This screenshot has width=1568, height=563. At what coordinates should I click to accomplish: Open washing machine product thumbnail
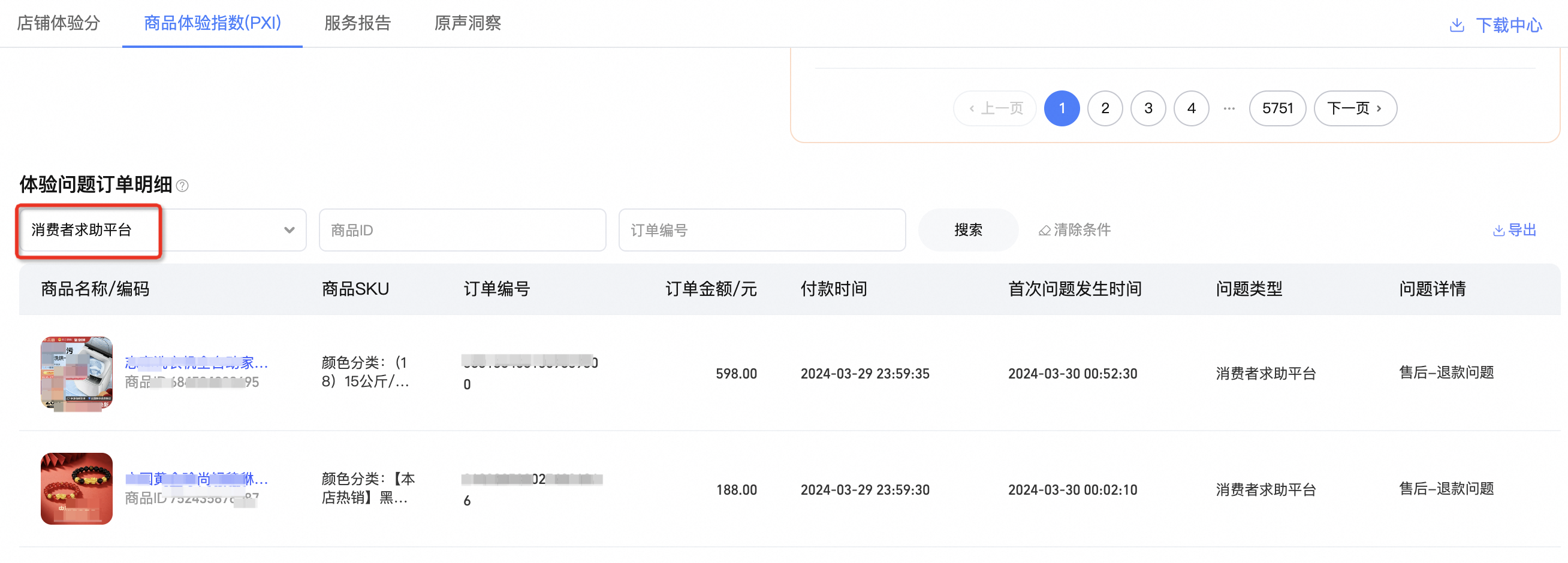coord(77,373)
